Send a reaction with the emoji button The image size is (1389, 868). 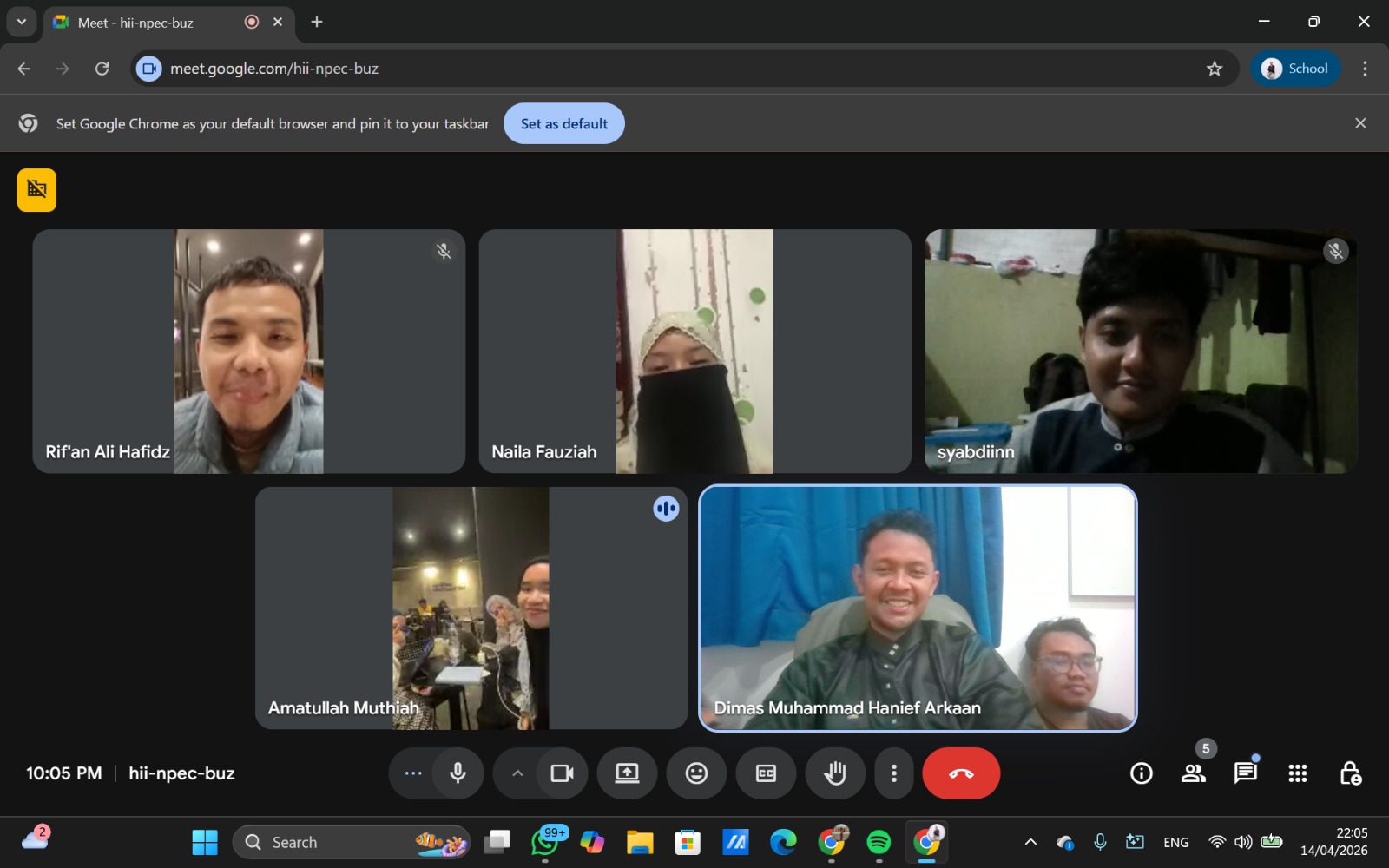(696, 773)
